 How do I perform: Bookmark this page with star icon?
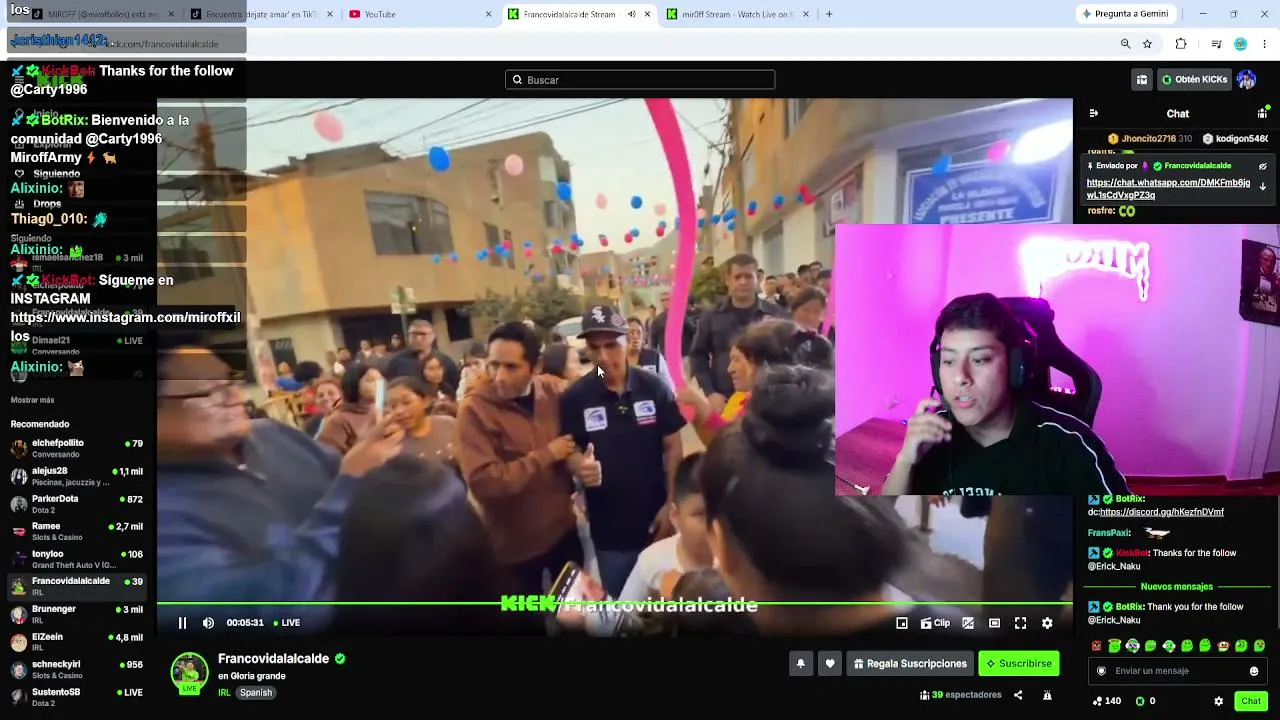click(1147, 44)
